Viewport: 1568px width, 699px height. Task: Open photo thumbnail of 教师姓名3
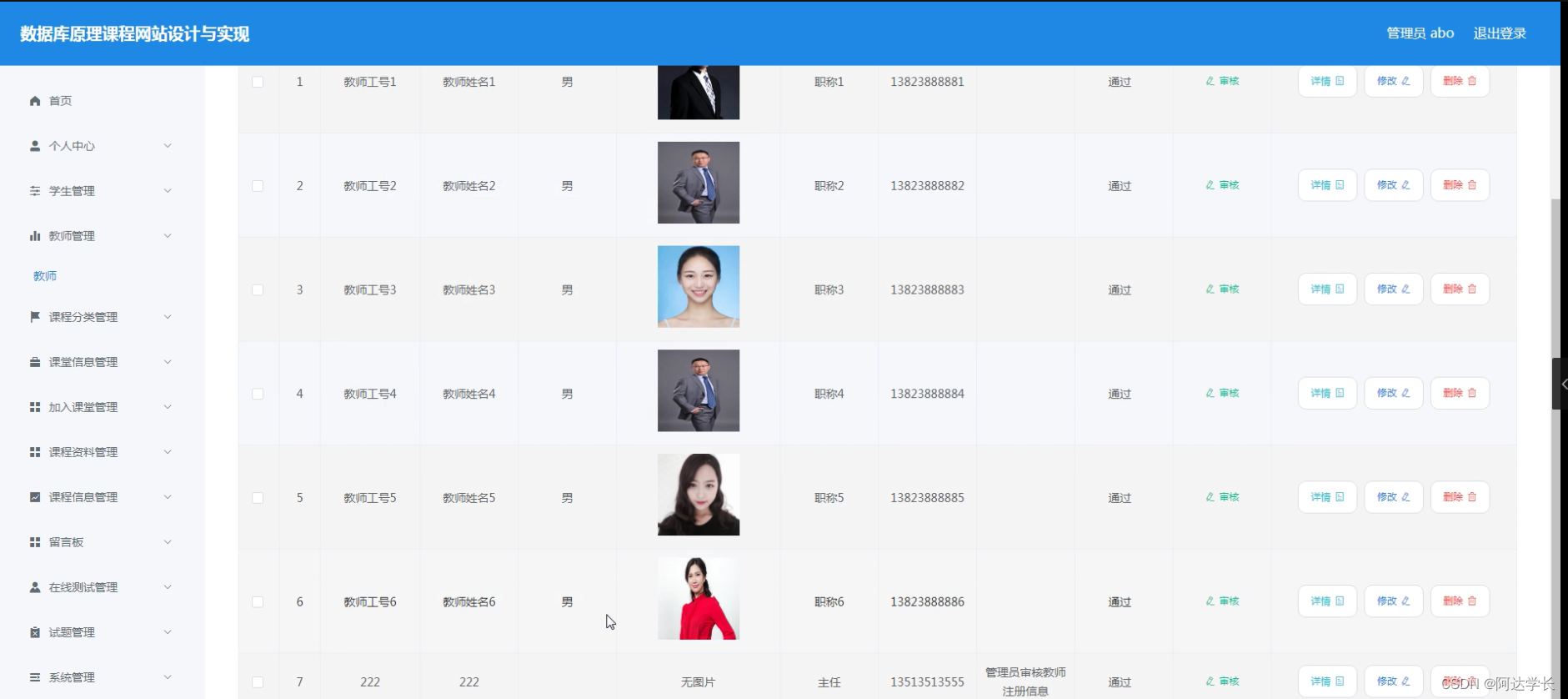coord(699,286)
